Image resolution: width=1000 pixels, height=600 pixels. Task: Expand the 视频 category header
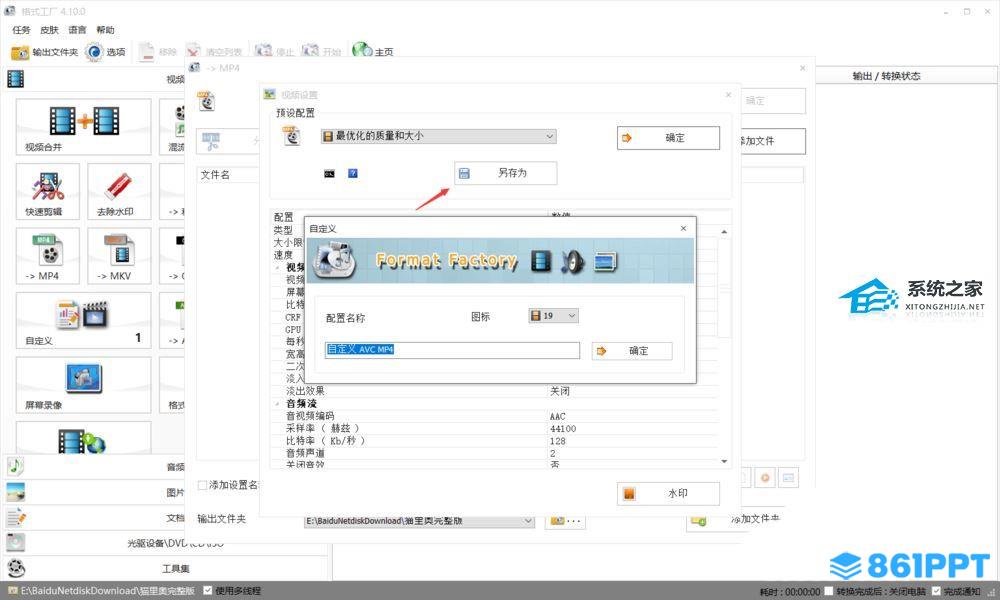[x=96, y=79]
